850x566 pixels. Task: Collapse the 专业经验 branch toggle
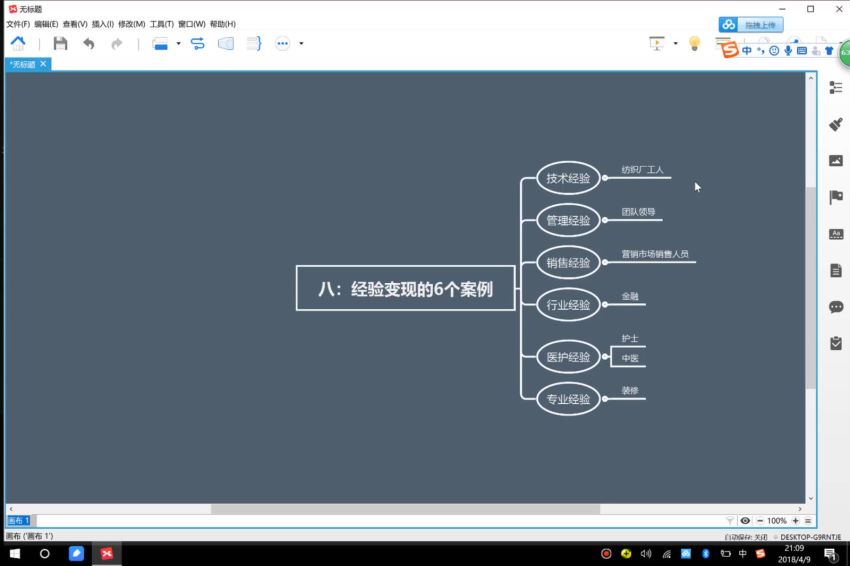(x=605, y=399)
